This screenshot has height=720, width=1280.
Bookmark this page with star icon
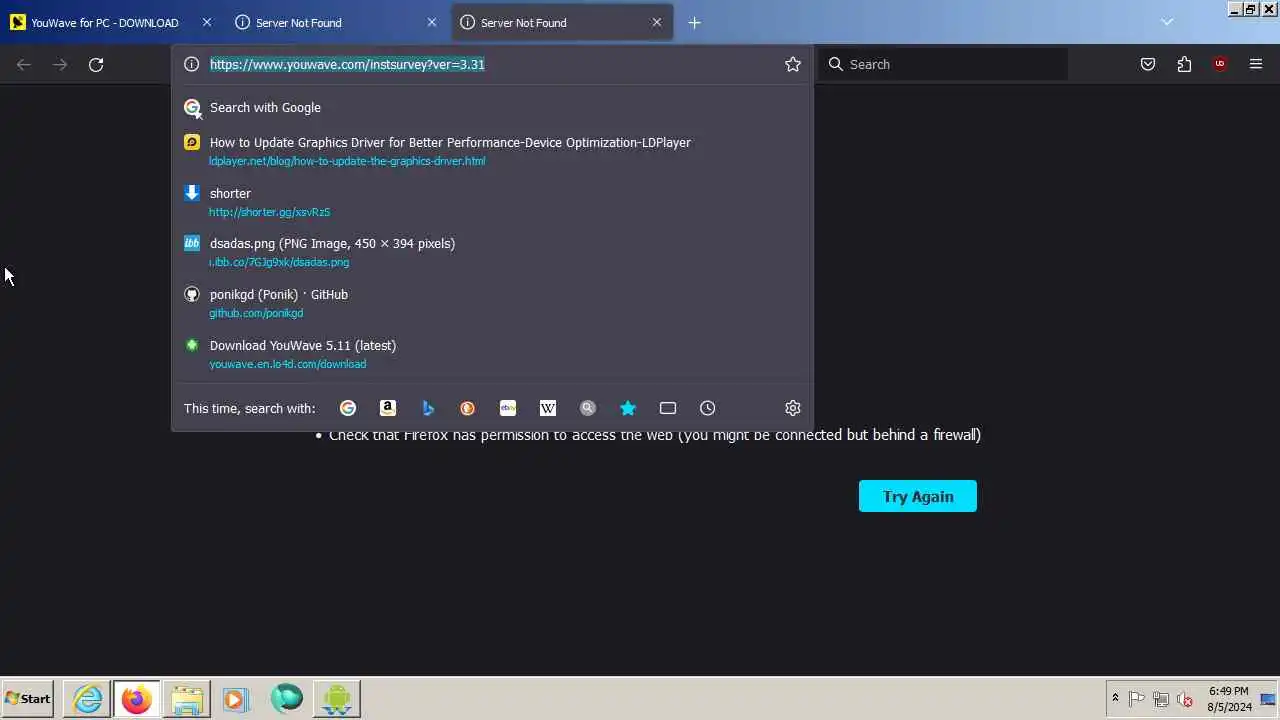pos(793,64)
